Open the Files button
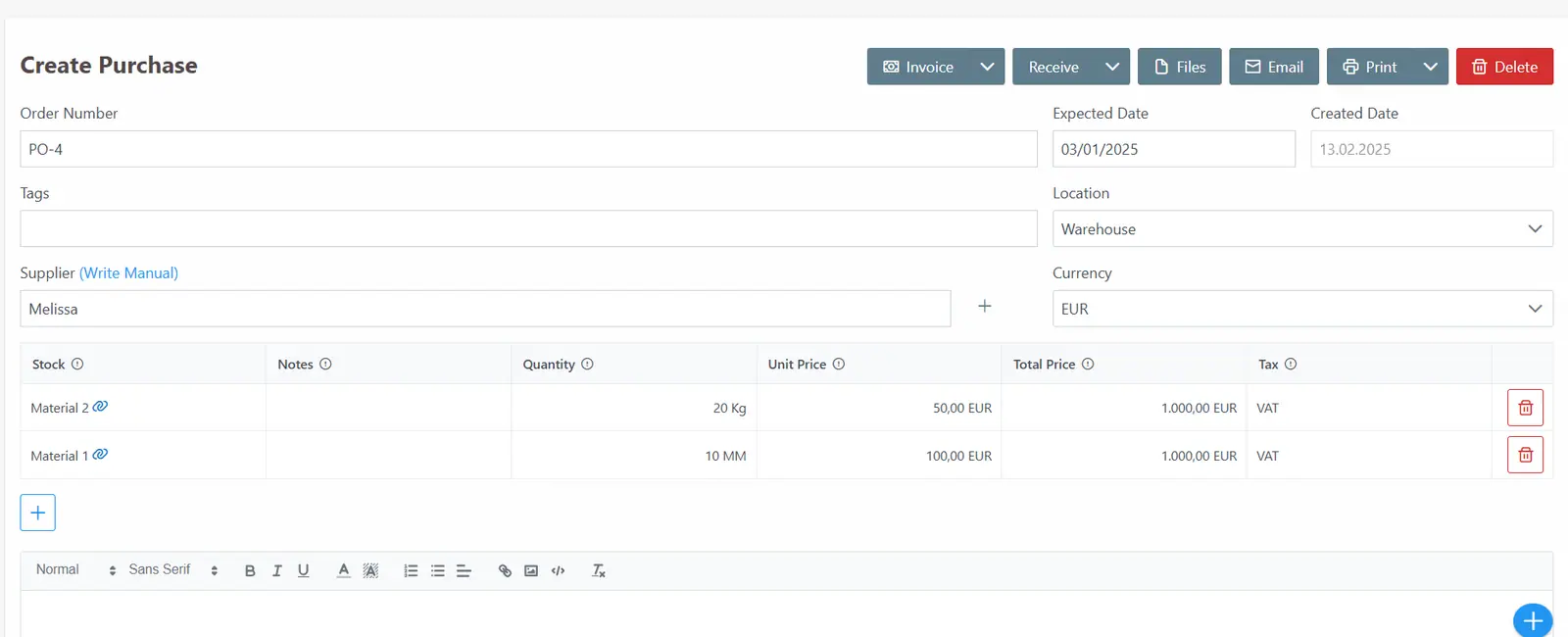Screen dimensions: 1568x637 tap(1180, 67)
